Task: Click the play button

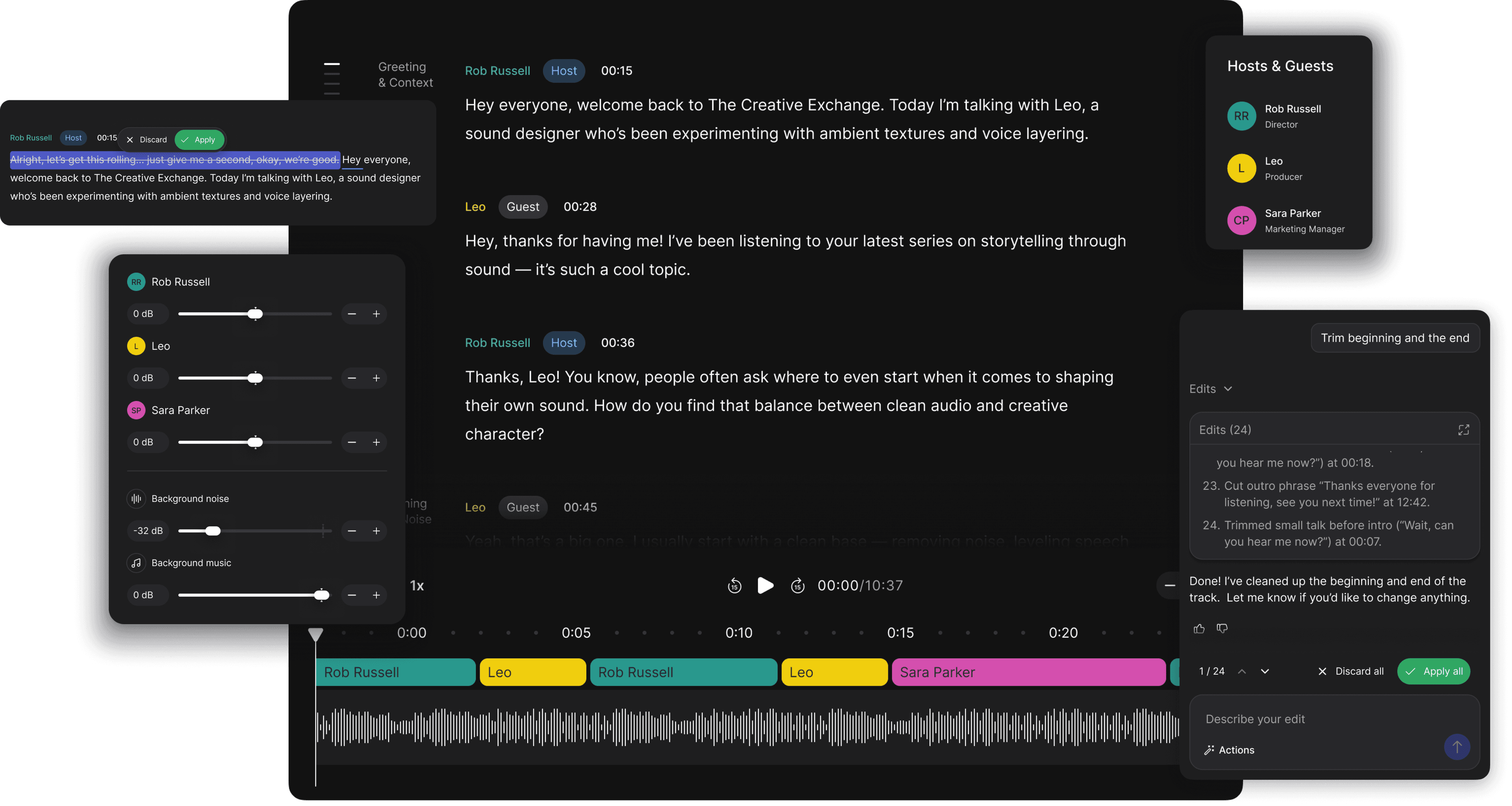Action: click(x=765, y=586)
